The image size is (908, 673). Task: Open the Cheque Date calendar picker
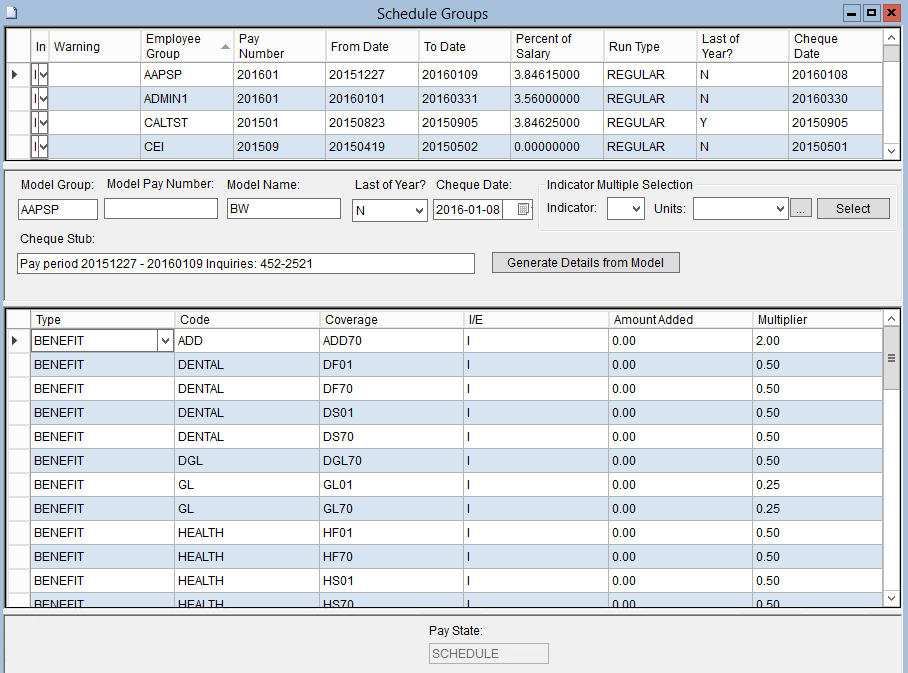pyautogui.click(x=524, y=209)
